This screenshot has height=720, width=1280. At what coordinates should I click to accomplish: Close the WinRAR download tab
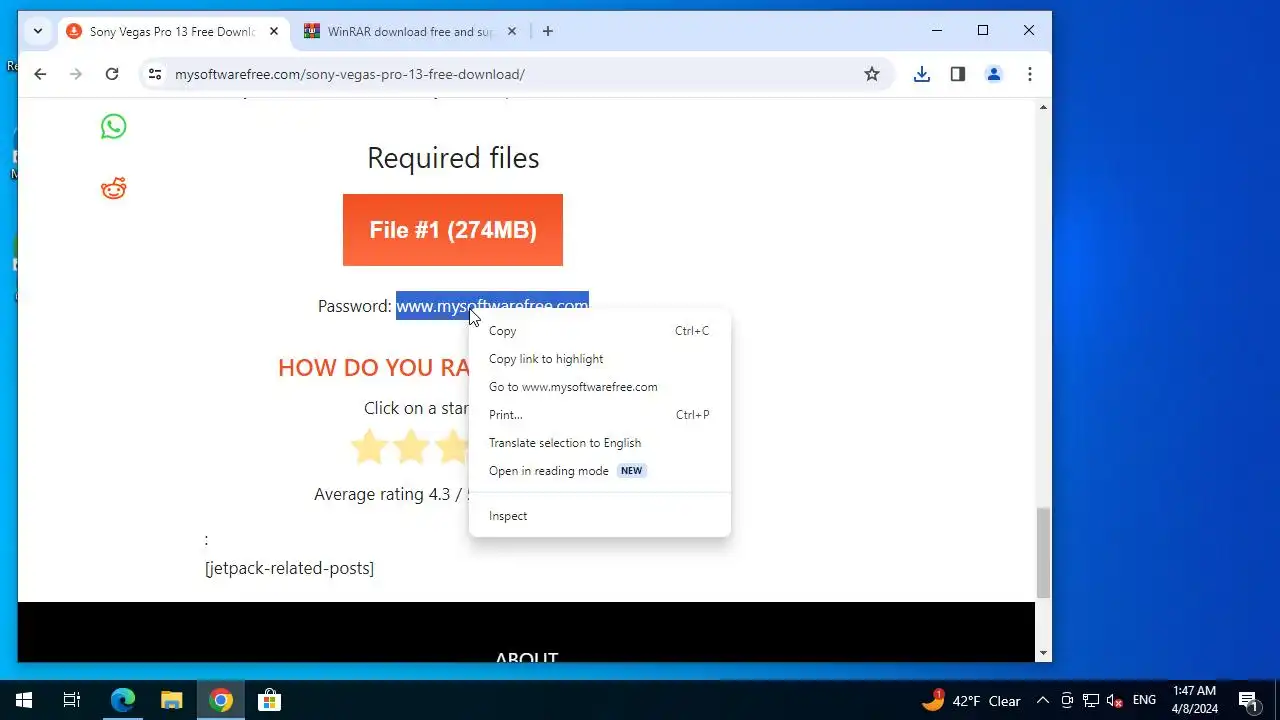(512, 31)
